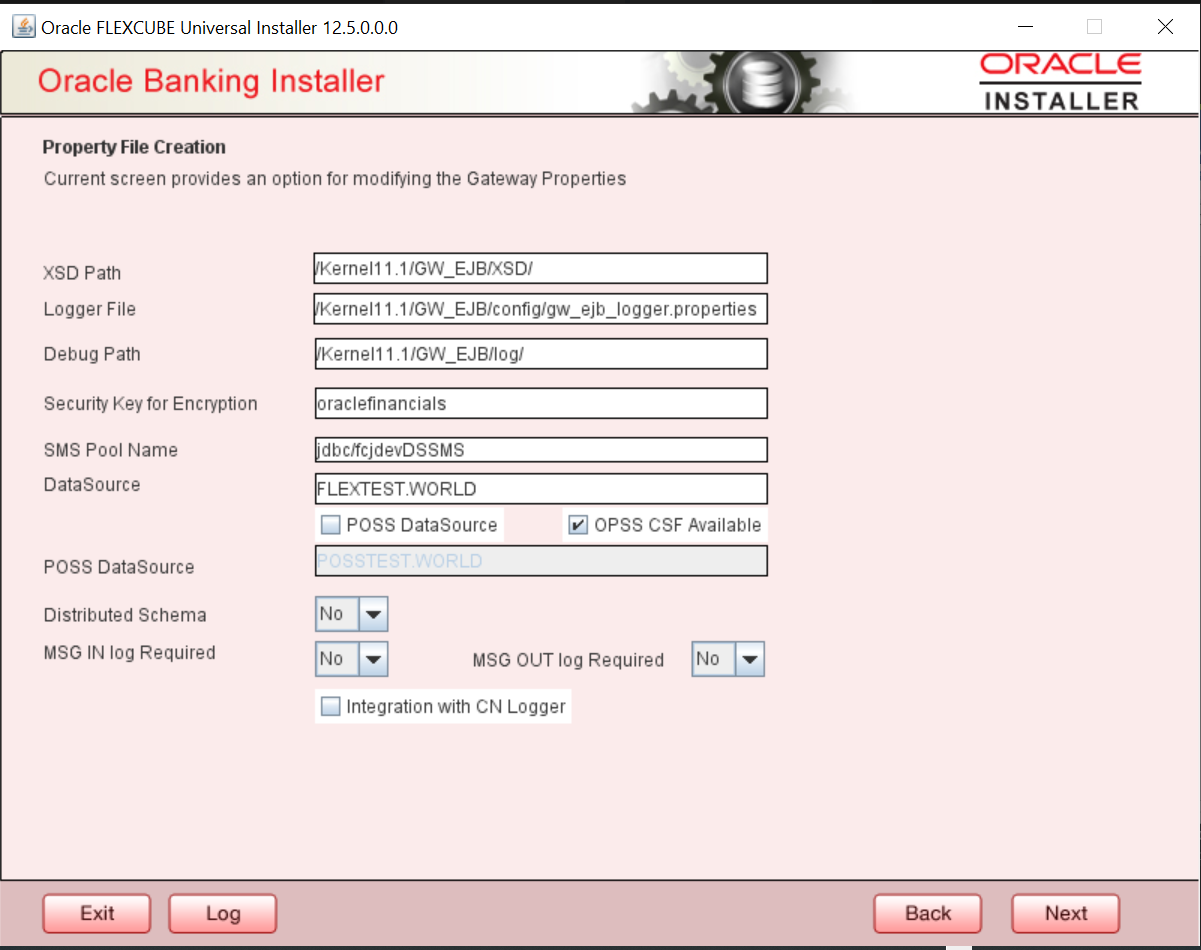
Task: Click the 'XSD Path' label
Action: 82,273
